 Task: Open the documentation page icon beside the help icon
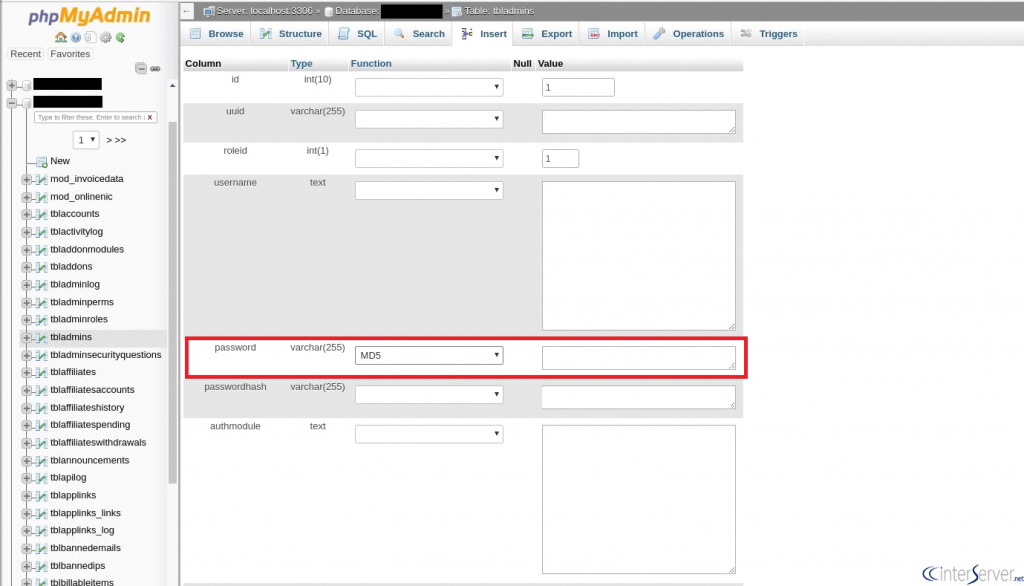coord(91,37)
